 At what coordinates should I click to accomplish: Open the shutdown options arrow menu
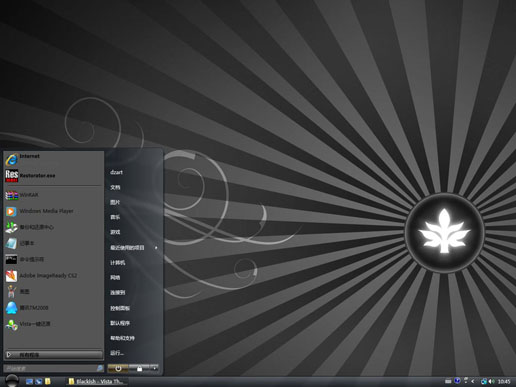click(154, 368)
